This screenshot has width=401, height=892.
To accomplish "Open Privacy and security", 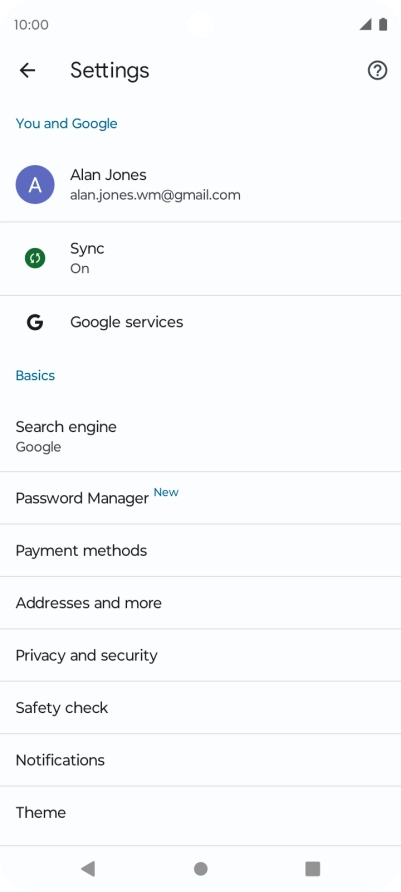I will tap(200, 655).
